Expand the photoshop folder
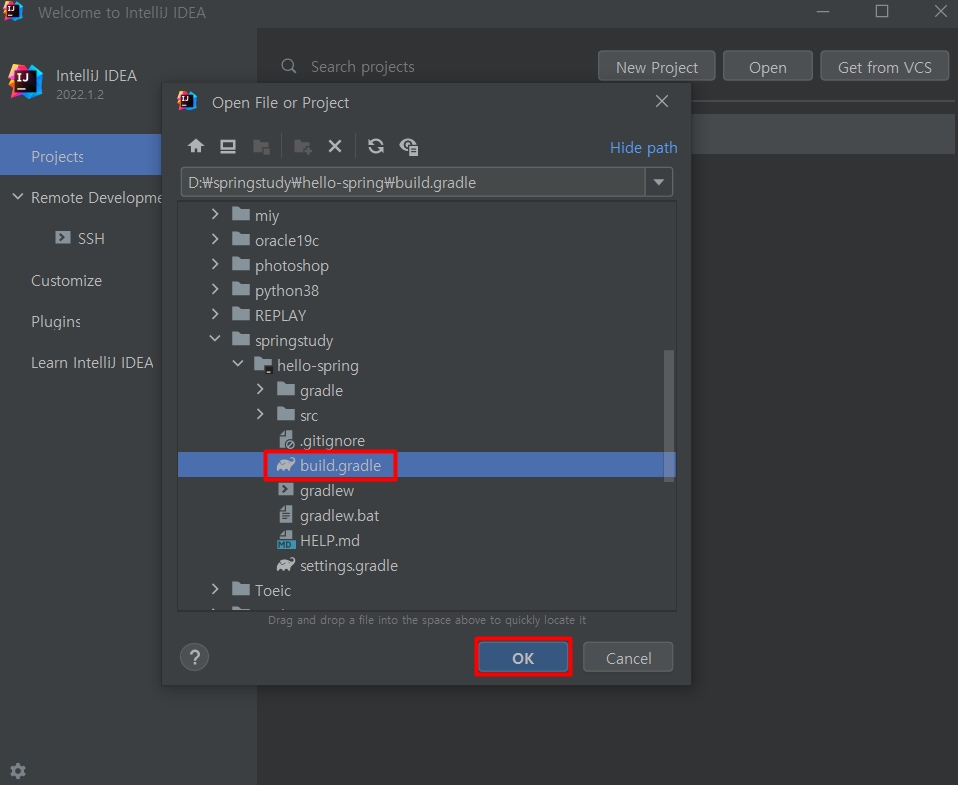 click(x=215, y=265)
